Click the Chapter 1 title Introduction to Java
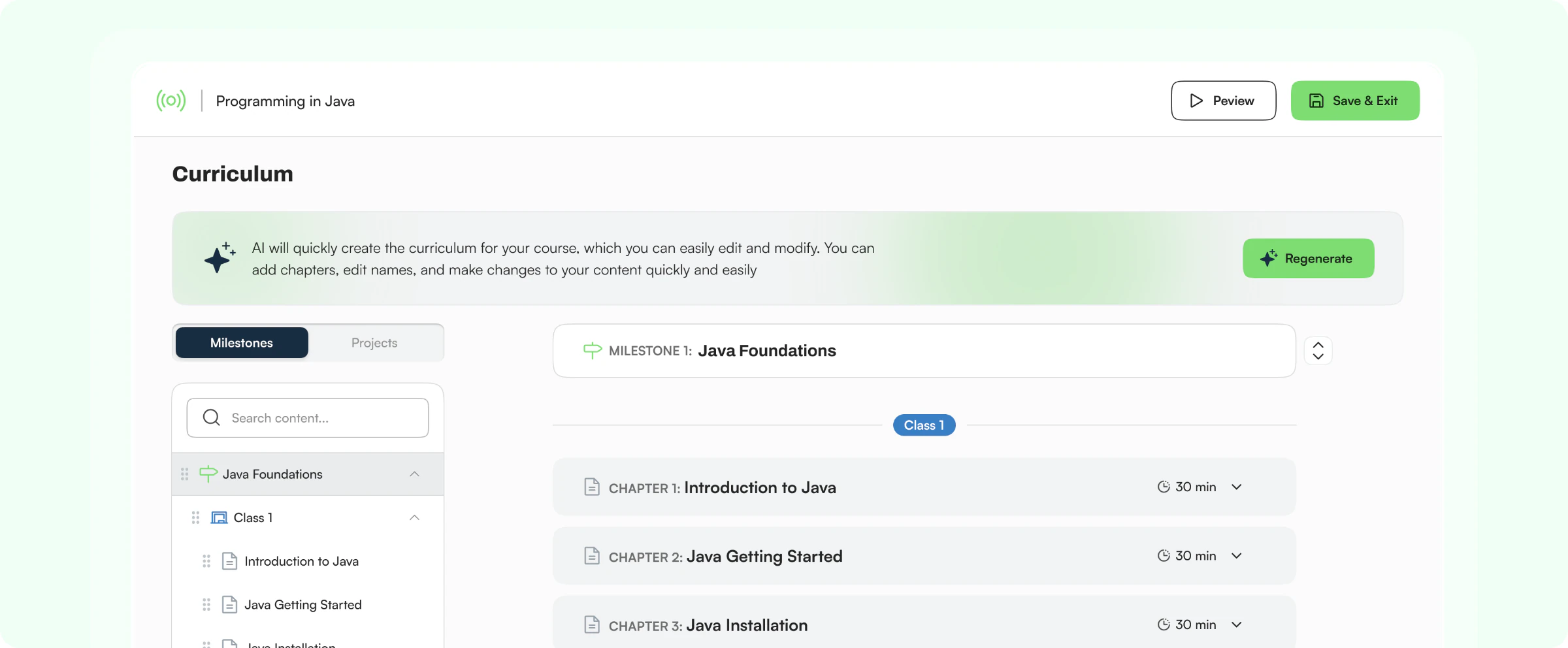Screen dimensions: 1568x648 point(760,487)
